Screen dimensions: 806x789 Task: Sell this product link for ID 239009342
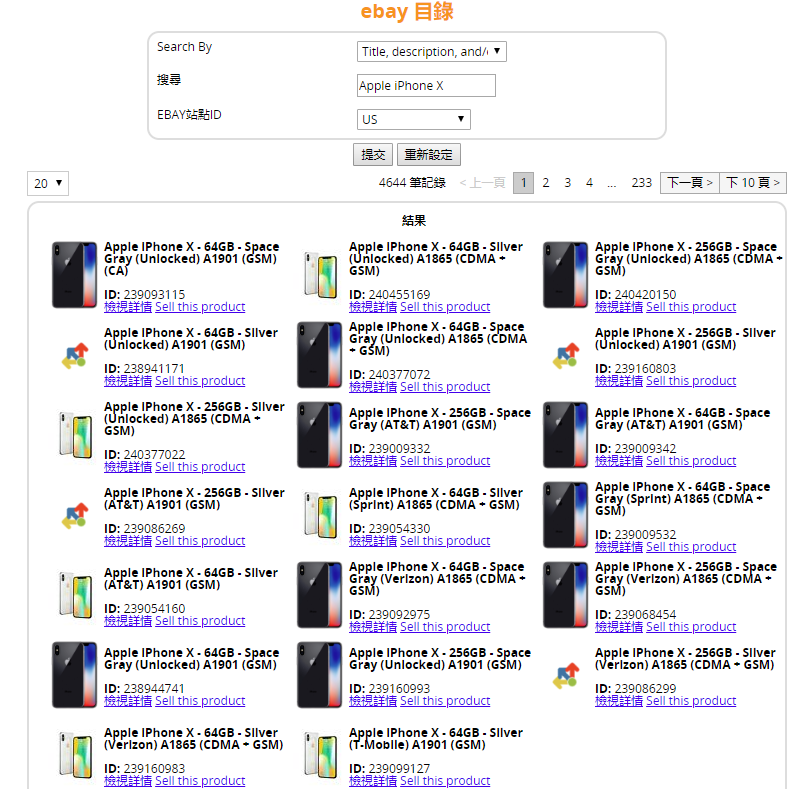[691, 461]
